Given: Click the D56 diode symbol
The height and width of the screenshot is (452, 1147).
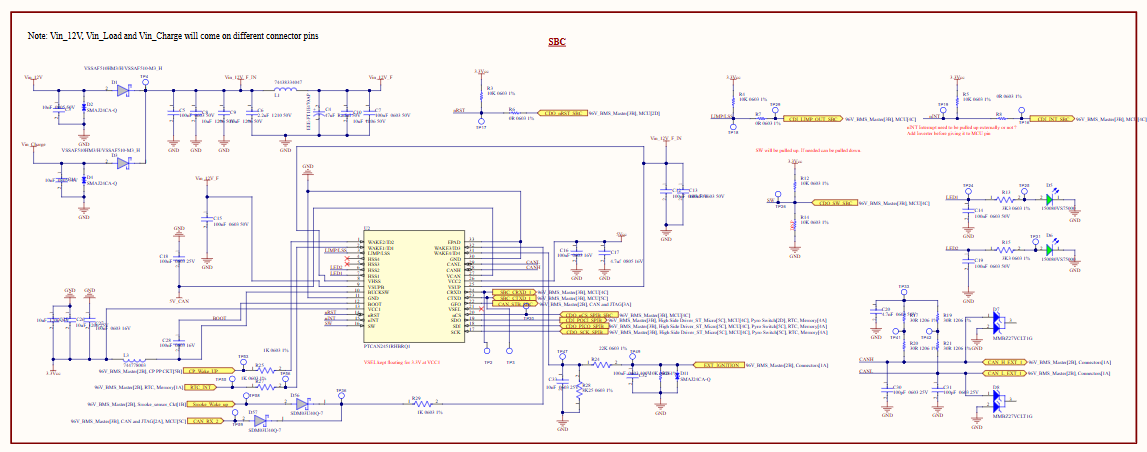Looking at the screenshot, I should click(301, 403).
